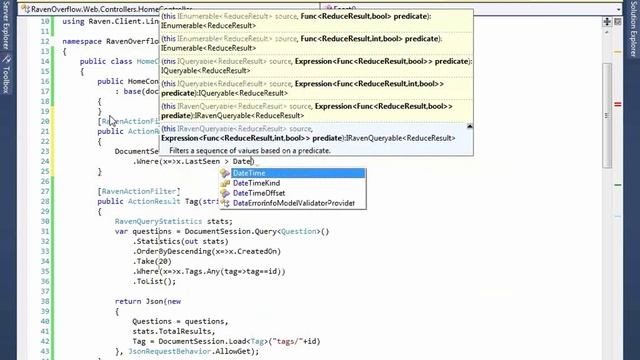Select DataErrorInfoModelValidatorProvider in the IntelliSense list
This screenshot has height=360, width=640.
coord(293,203)
